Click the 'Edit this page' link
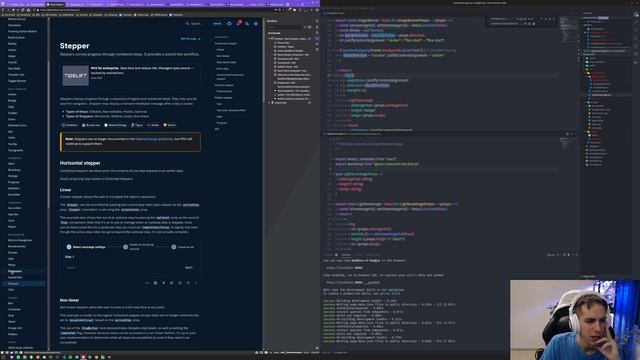640x360 pixels. (190, 39)
